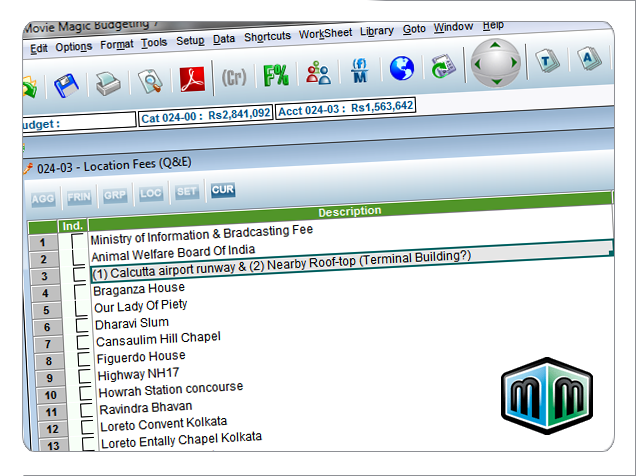Toggle the CUR currency button

[x=223, y=189]
